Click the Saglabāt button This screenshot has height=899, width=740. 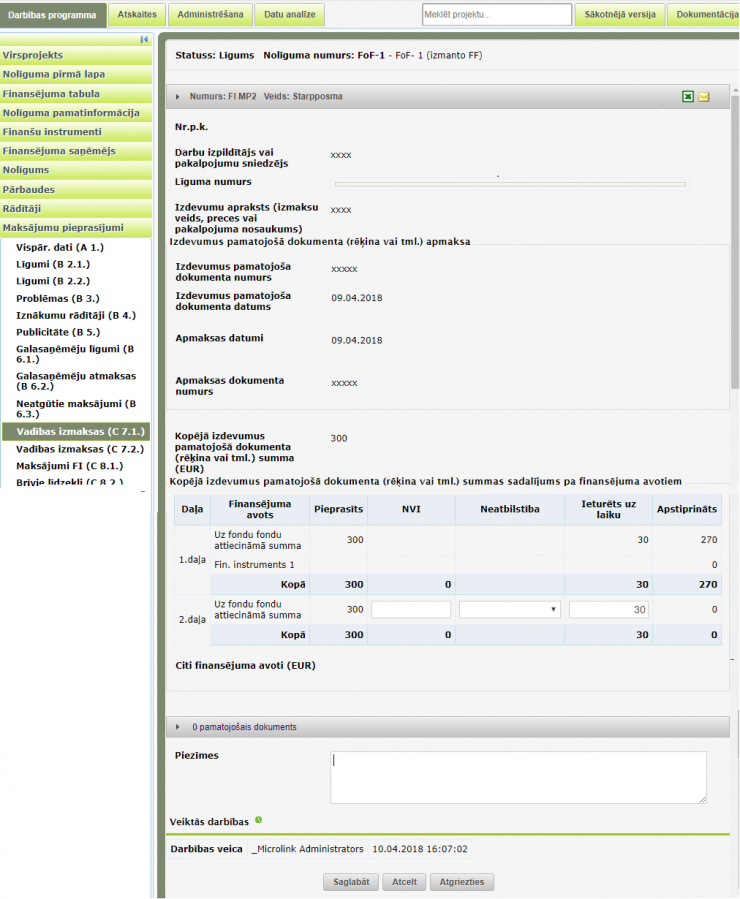tap(350, 882)
